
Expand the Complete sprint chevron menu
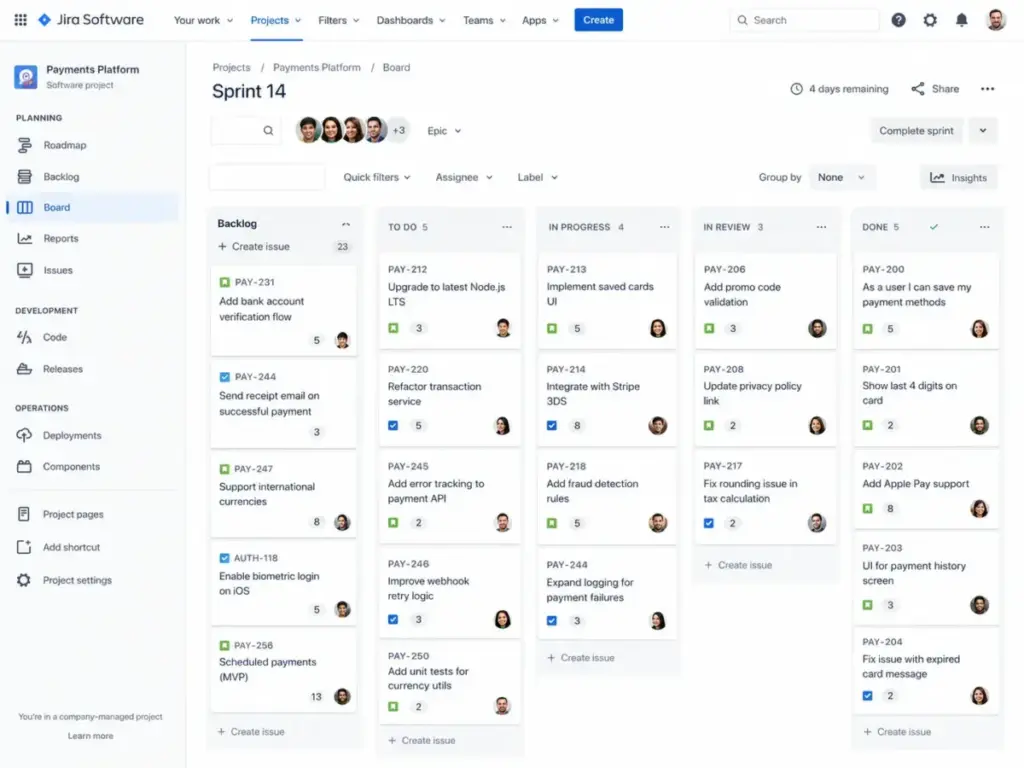tap(983, 131)
